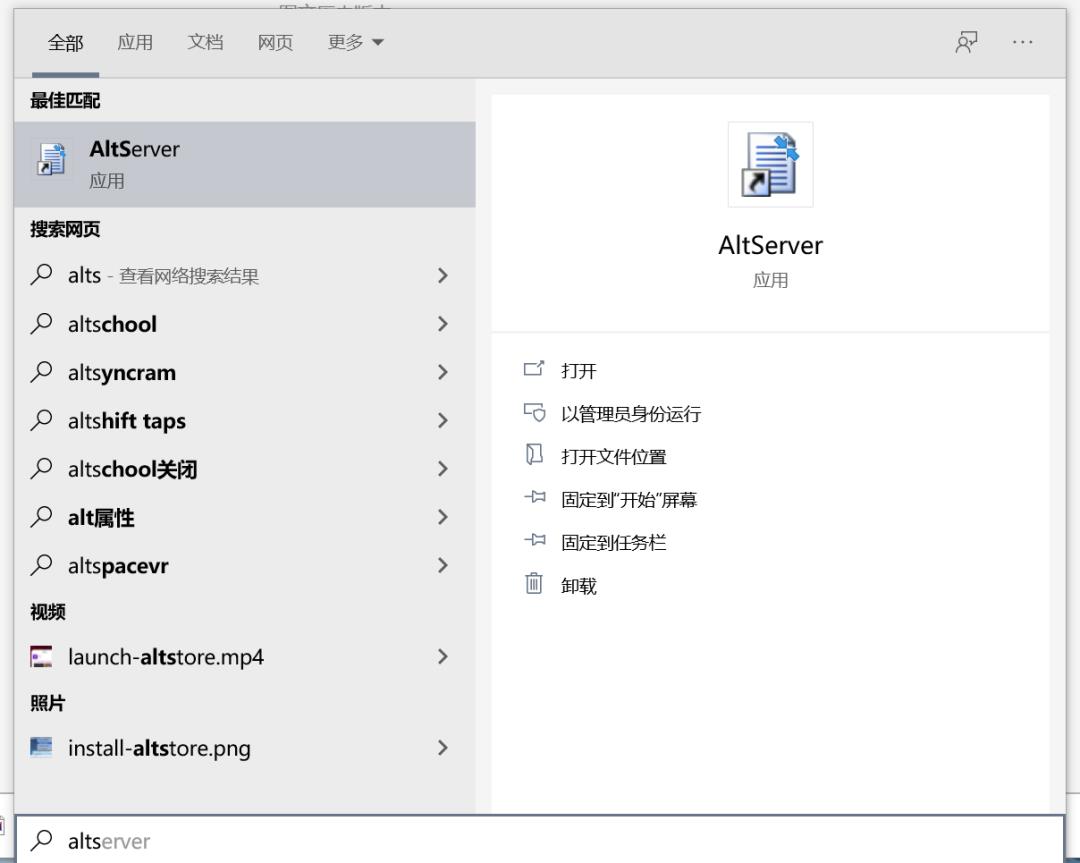Click the large AltServer icon in preview pane
Screen dimensions: 1080x863
click(770, 165)
